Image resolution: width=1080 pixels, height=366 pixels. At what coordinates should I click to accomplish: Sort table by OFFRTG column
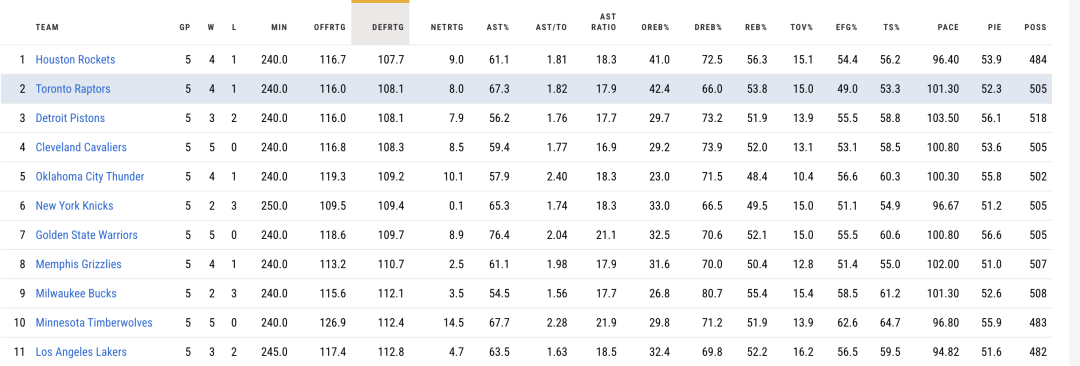(x=329, y=28)
